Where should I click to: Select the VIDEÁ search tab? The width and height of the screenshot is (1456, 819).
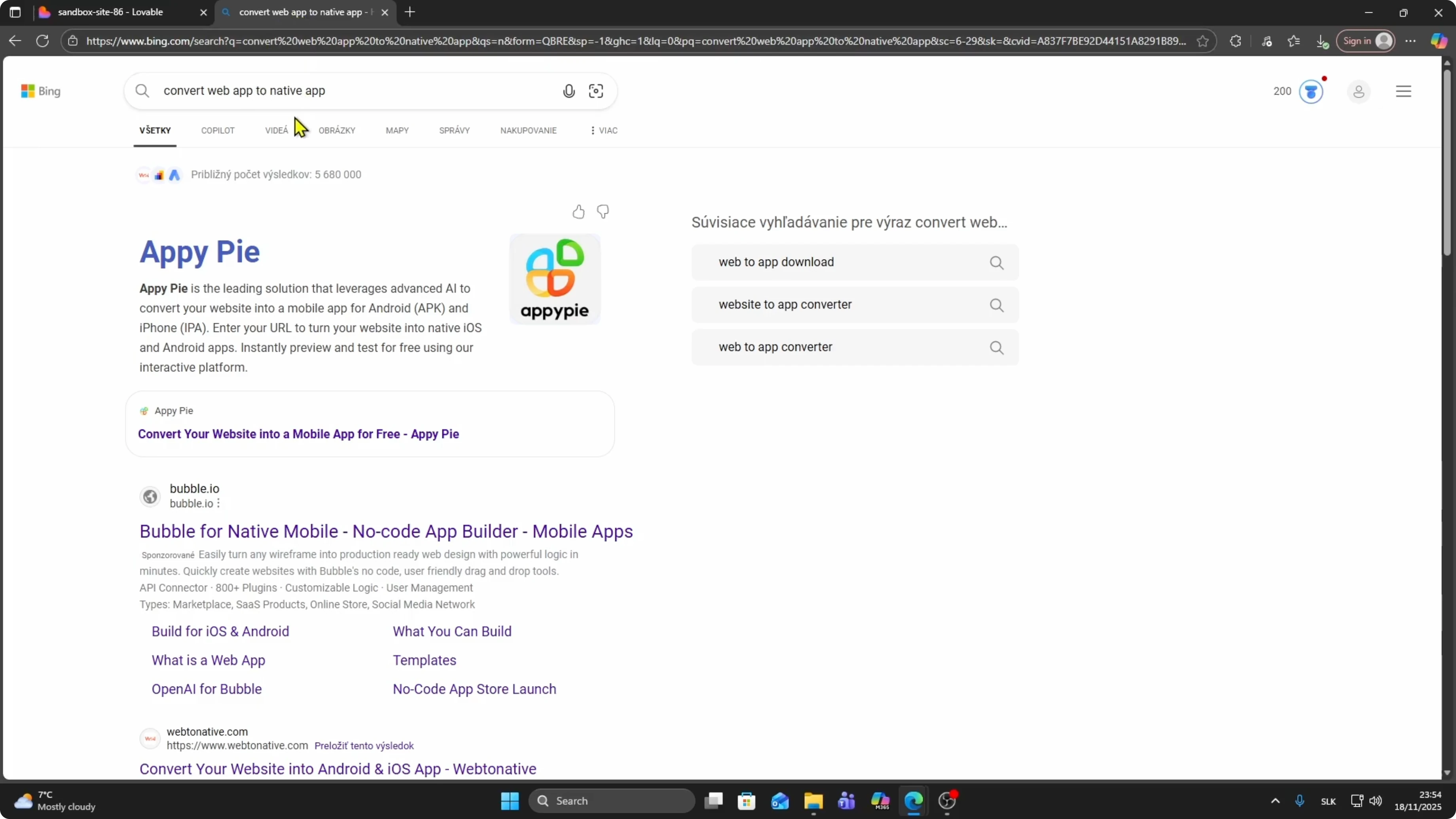(277, 131)
